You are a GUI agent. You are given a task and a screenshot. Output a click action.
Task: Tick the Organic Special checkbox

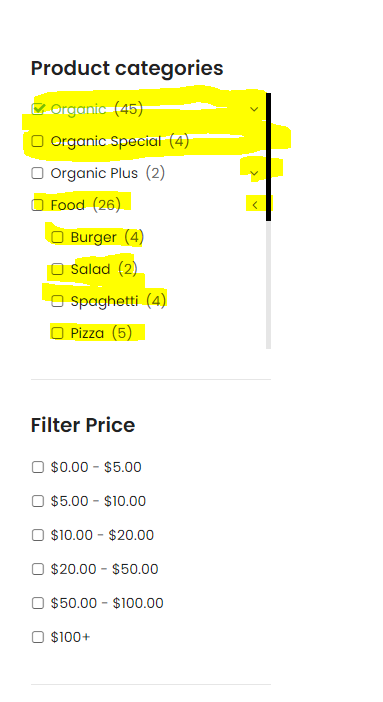tap(38, 141)
